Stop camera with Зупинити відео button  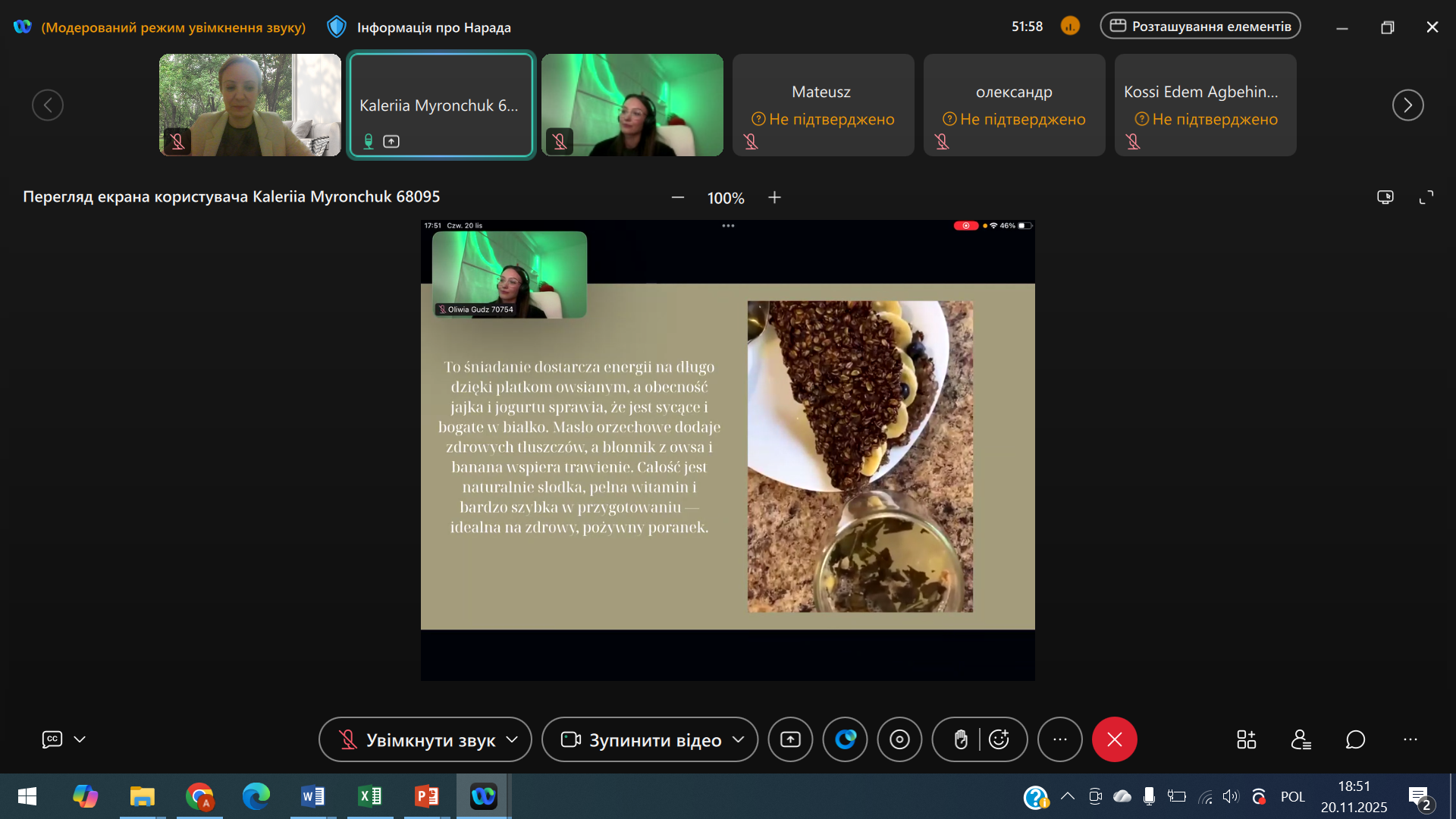pos(641,739)
